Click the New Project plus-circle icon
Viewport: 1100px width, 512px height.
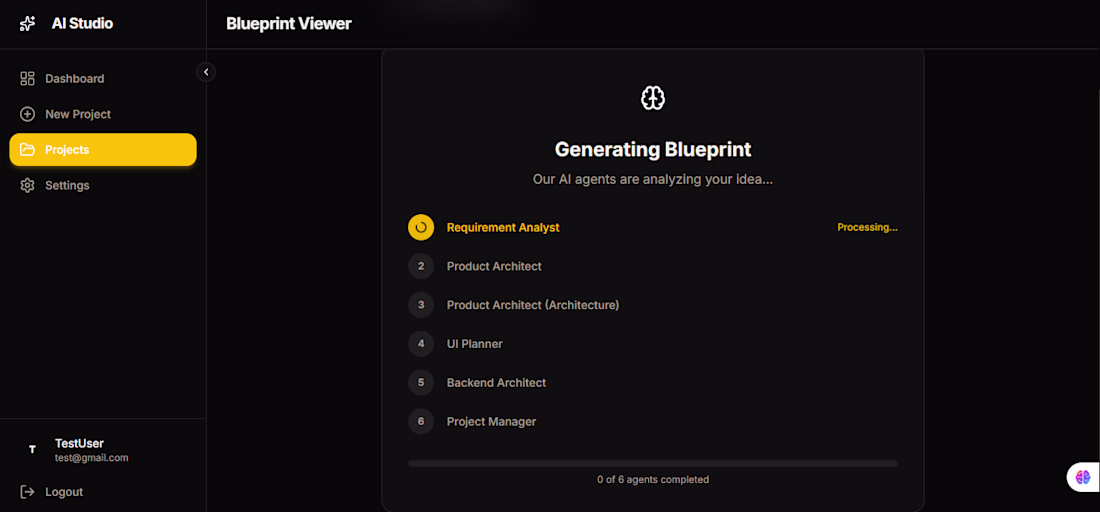click(x=27, y=114)
